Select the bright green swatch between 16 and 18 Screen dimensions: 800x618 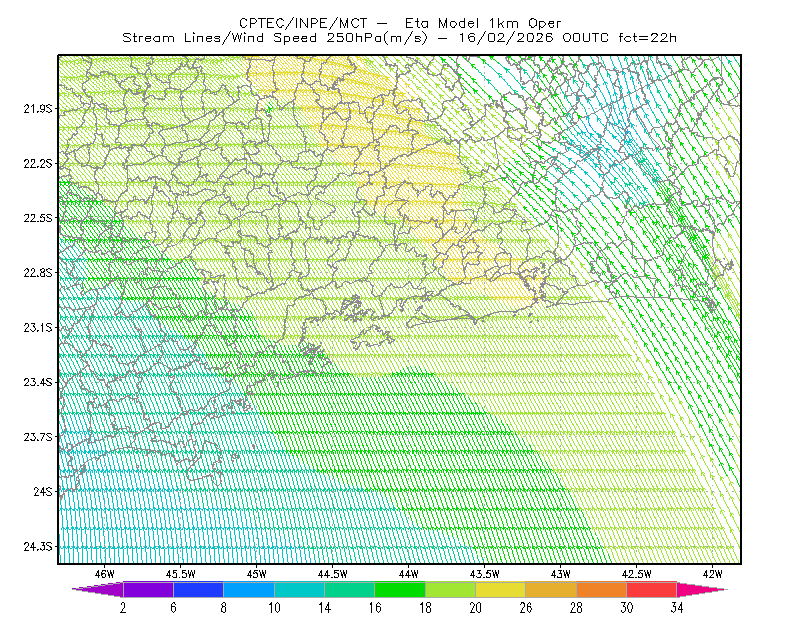point(400,589)
